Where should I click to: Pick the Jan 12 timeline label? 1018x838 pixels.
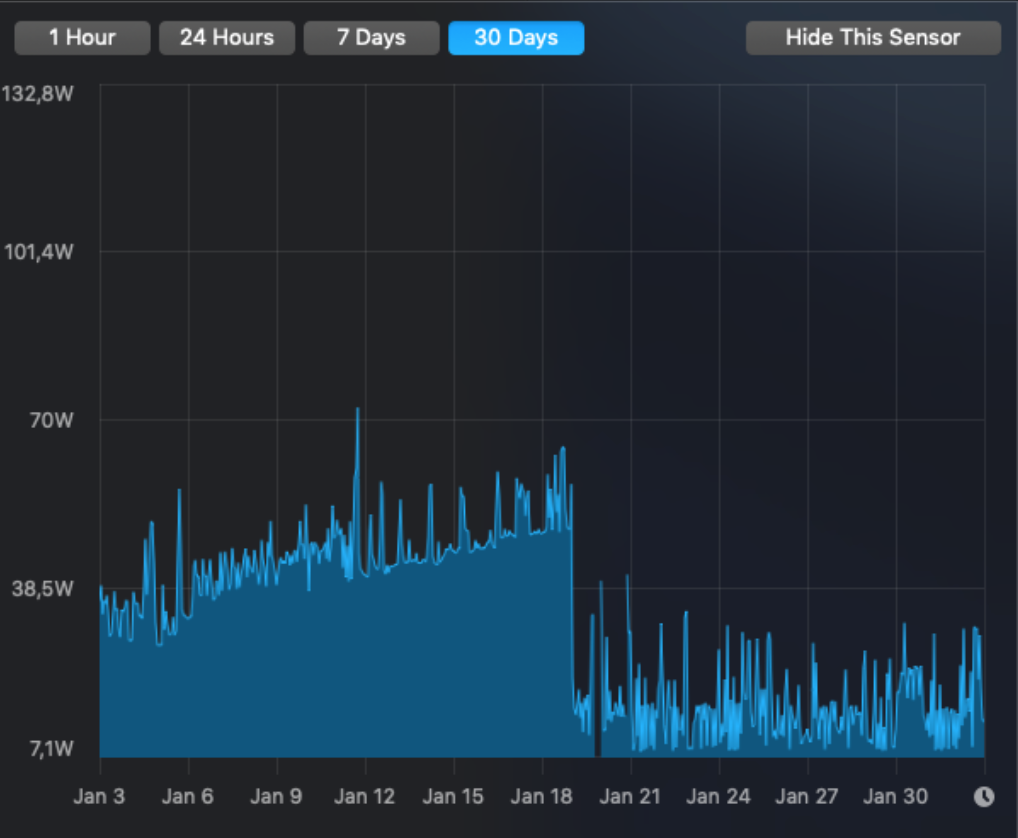point(365,796)
